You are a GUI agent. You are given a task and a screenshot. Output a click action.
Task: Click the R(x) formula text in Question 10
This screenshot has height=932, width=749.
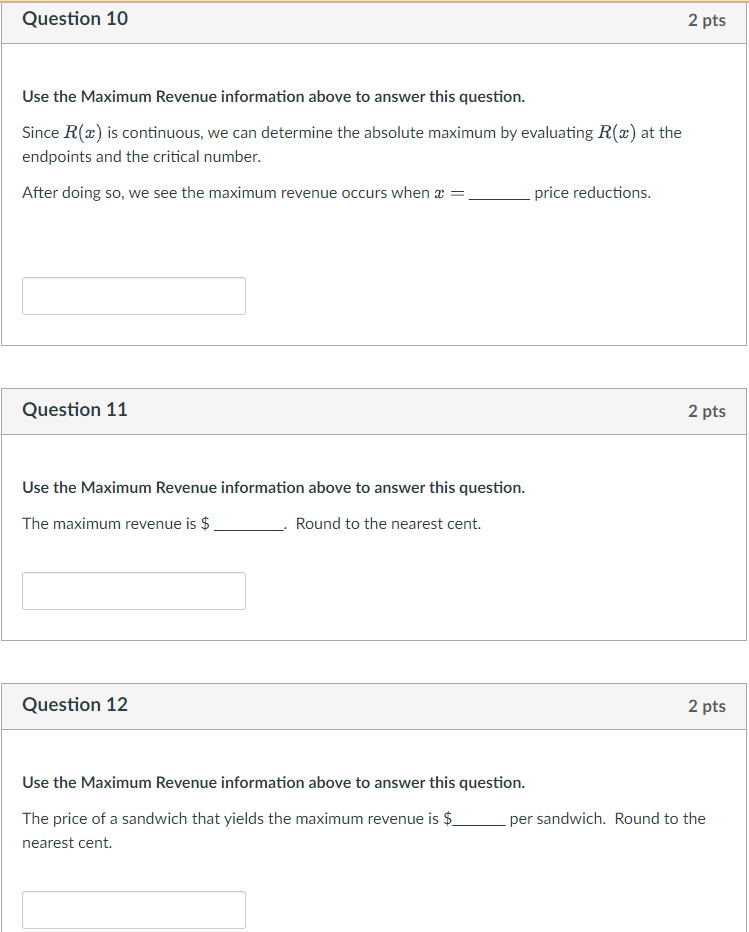[x=81, y=131]
